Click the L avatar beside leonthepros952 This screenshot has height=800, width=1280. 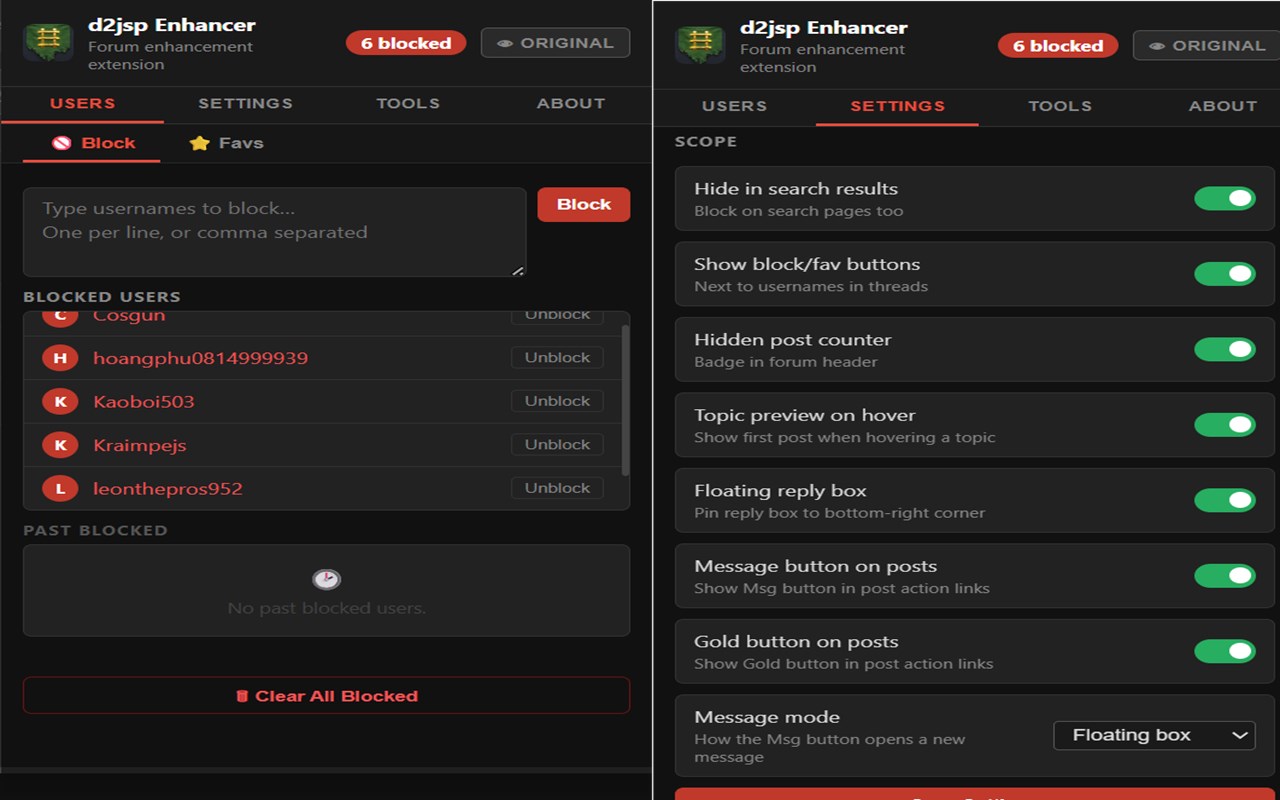60,489
